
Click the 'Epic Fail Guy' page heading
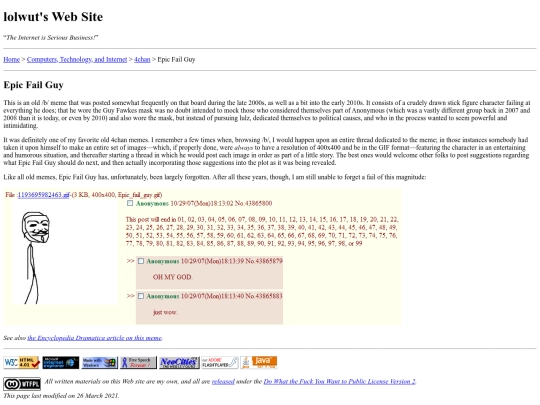coord(33,85)
